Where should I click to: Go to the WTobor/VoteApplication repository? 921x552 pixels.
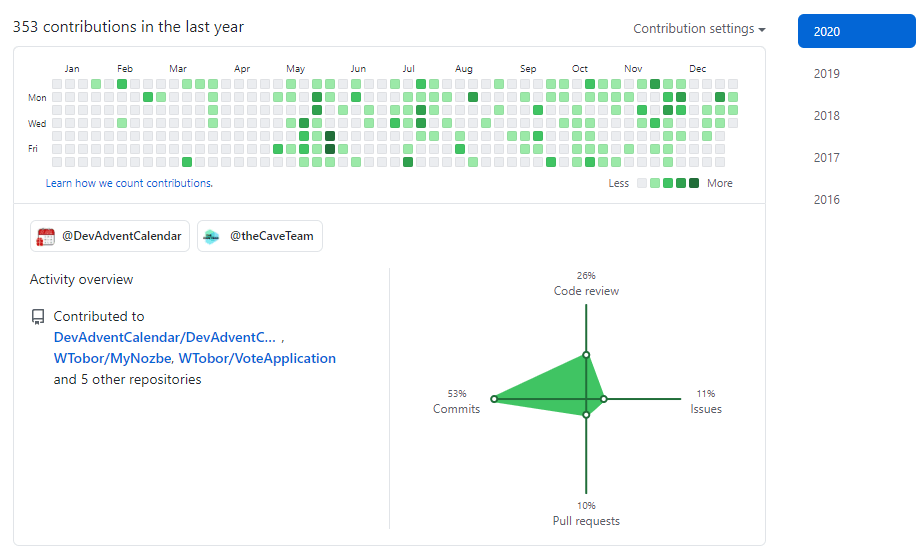pos(257,359)
